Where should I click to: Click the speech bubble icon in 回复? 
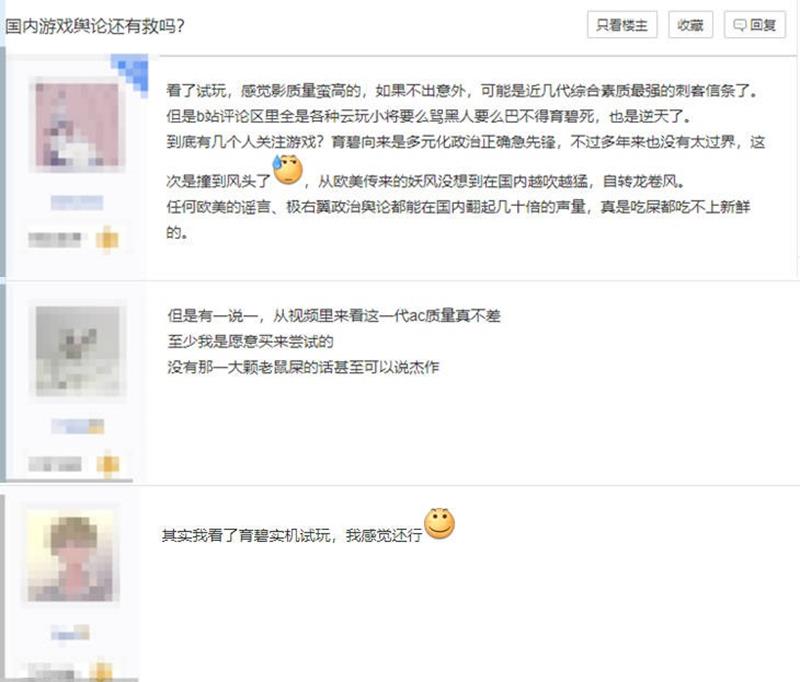pyautogui.click(x=739, y=25)
